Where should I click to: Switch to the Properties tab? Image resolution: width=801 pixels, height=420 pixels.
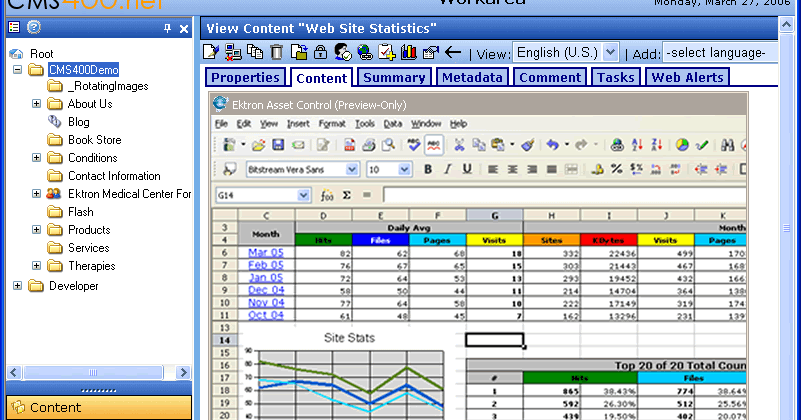tap(245, 78)
